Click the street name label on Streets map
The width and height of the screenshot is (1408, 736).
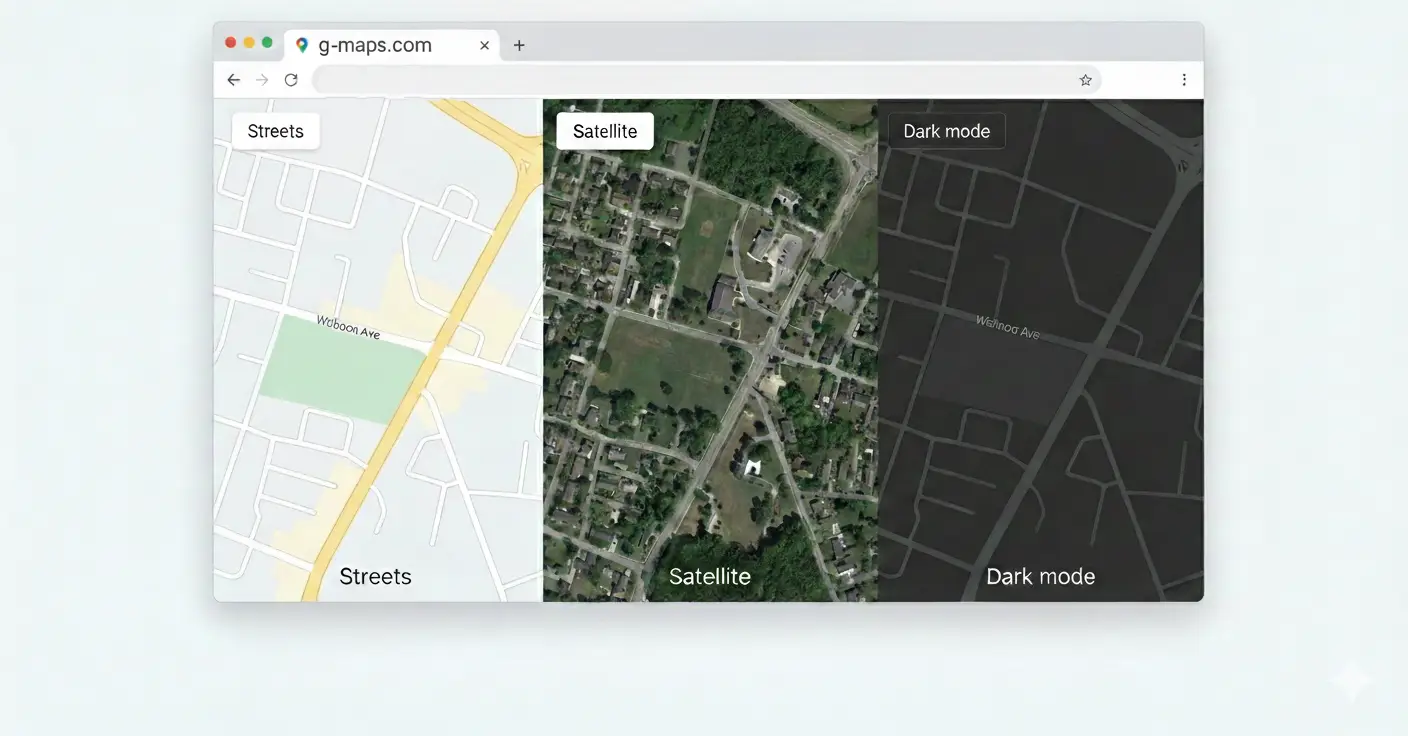[x=348, y=327]
